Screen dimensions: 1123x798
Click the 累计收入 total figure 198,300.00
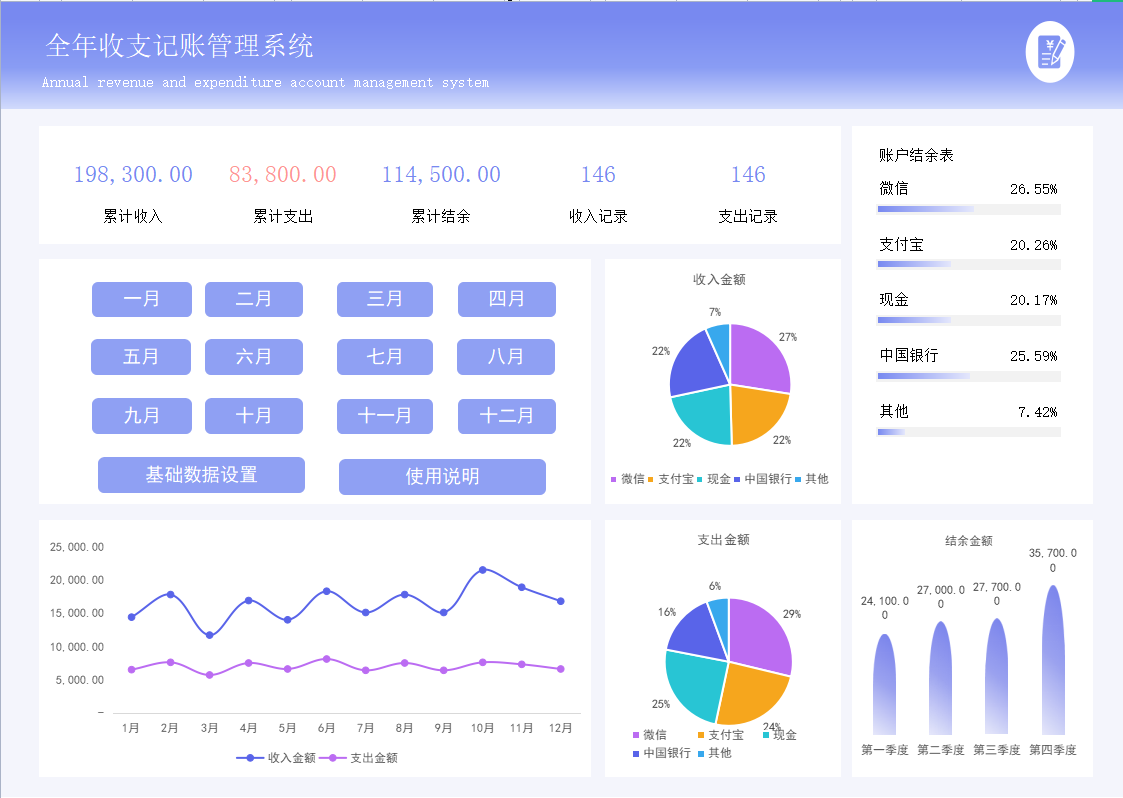click(x=133, y=174)
